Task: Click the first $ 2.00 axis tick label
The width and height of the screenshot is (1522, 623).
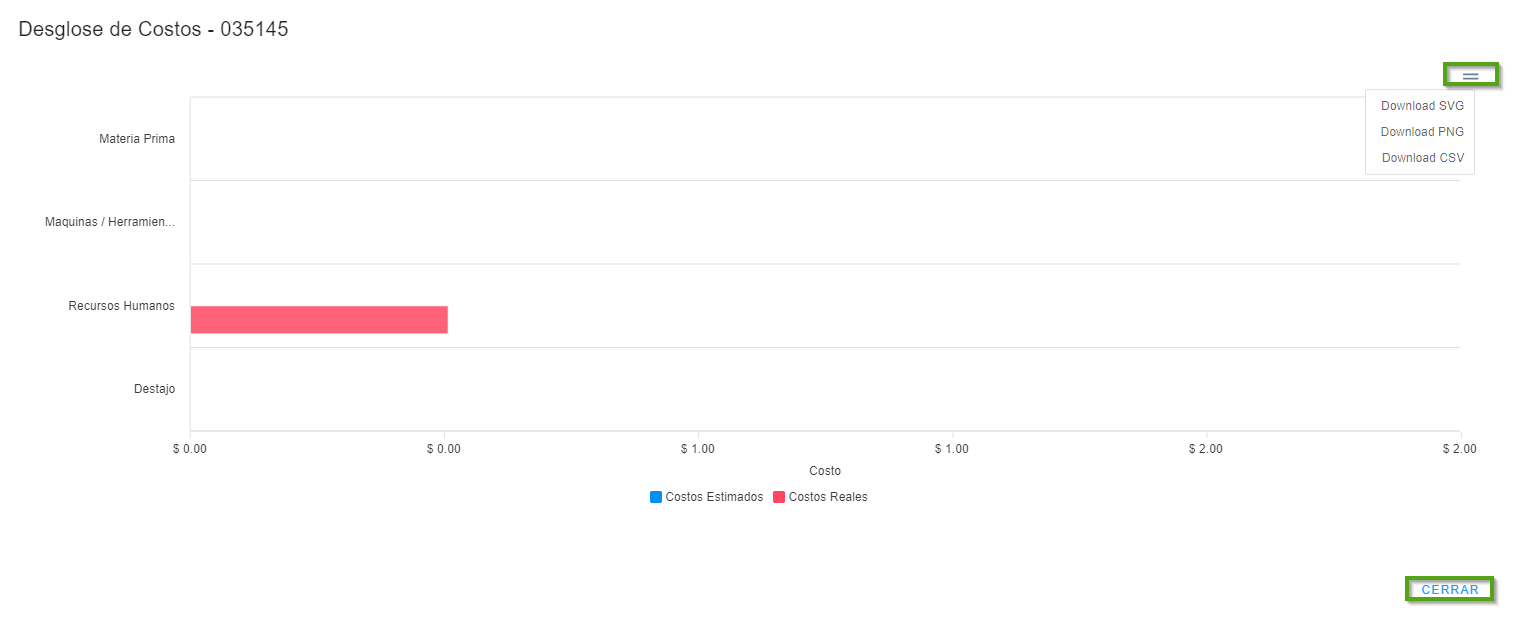Action: (1205, 450)
